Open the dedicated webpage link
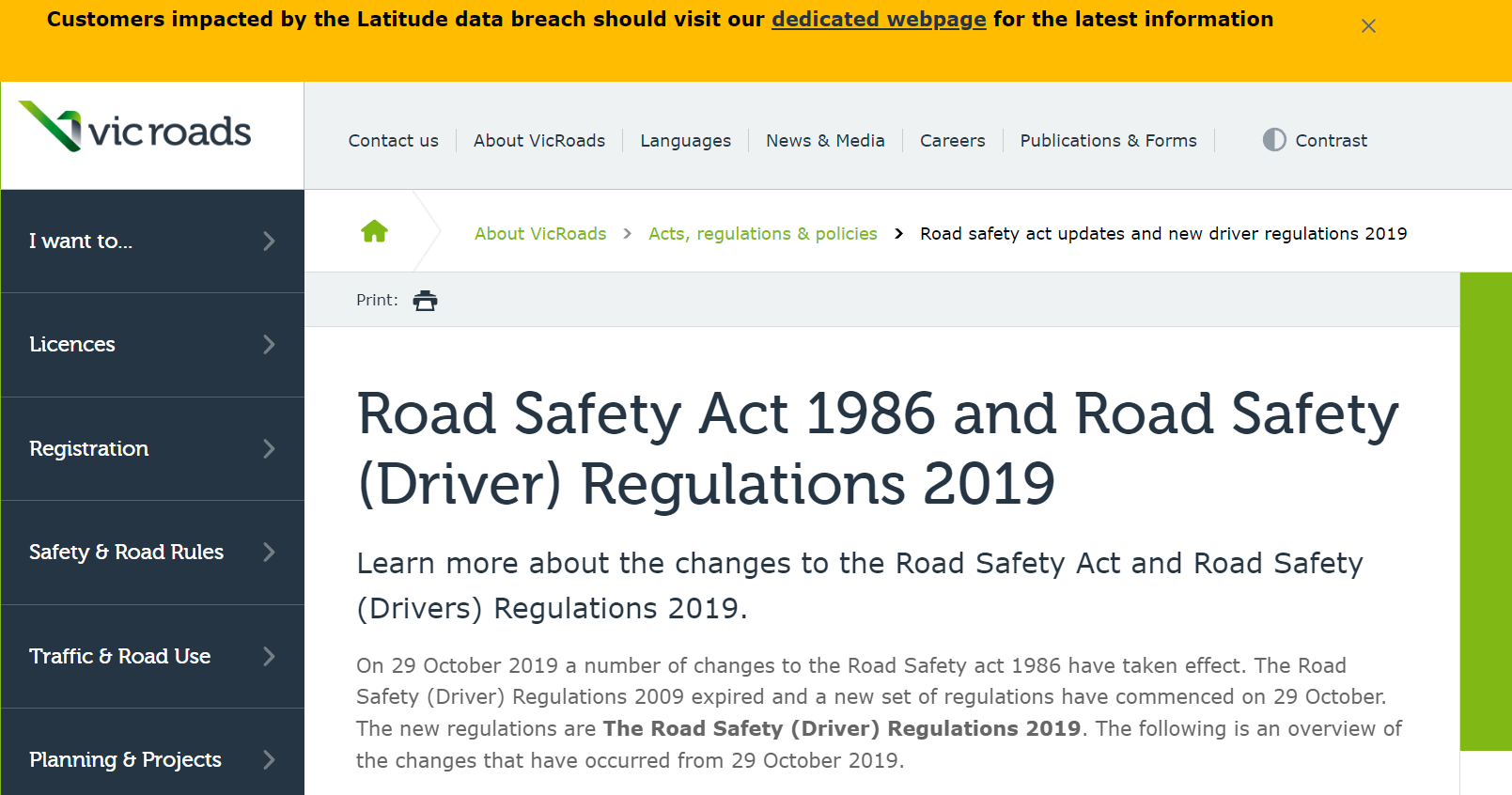 (x=879, y=19)
